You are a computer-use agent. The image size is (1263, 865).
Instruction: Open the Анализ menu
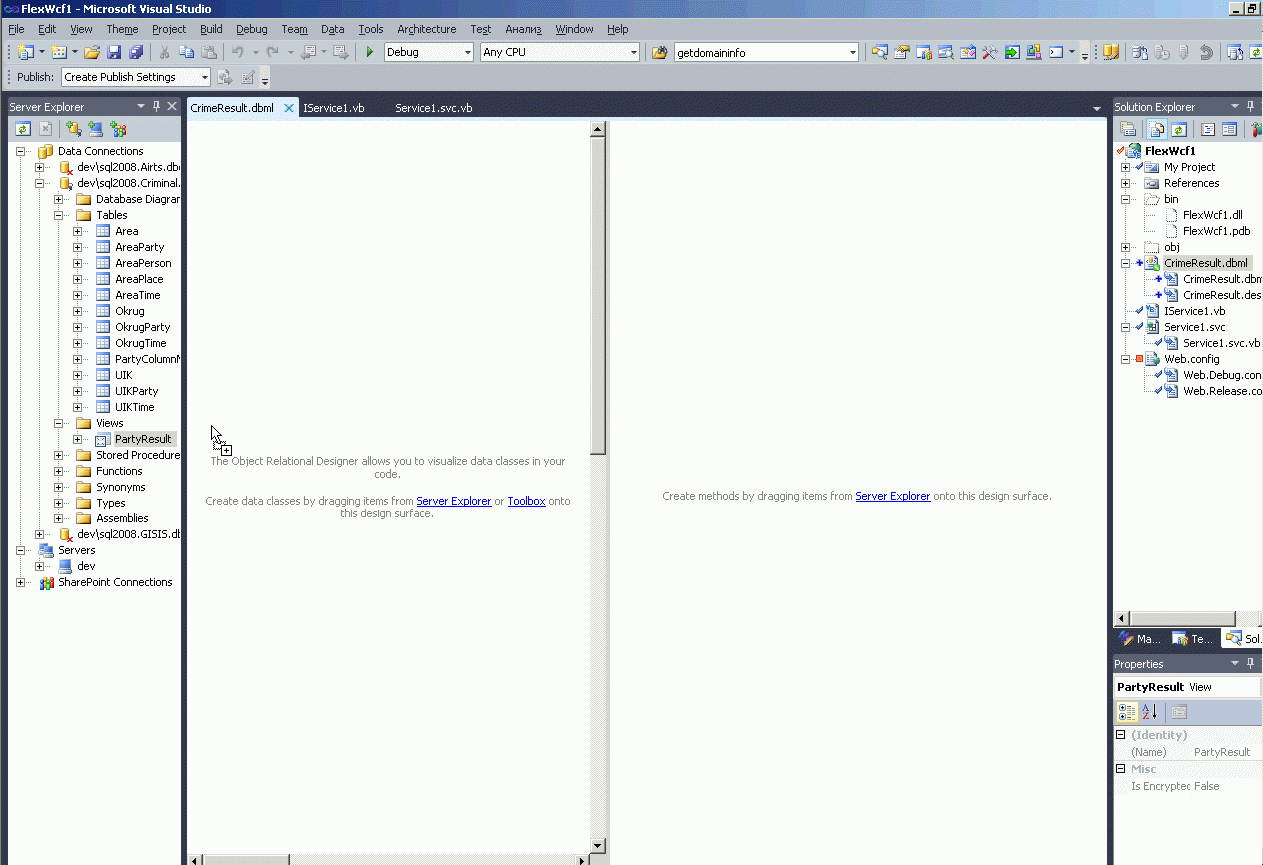[x=523, y=29]
